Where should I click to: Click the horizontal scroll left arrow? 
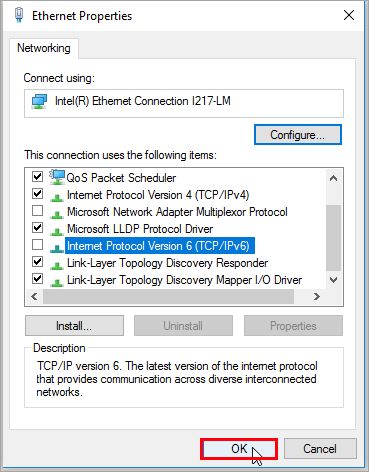click(x=34, y=296)
